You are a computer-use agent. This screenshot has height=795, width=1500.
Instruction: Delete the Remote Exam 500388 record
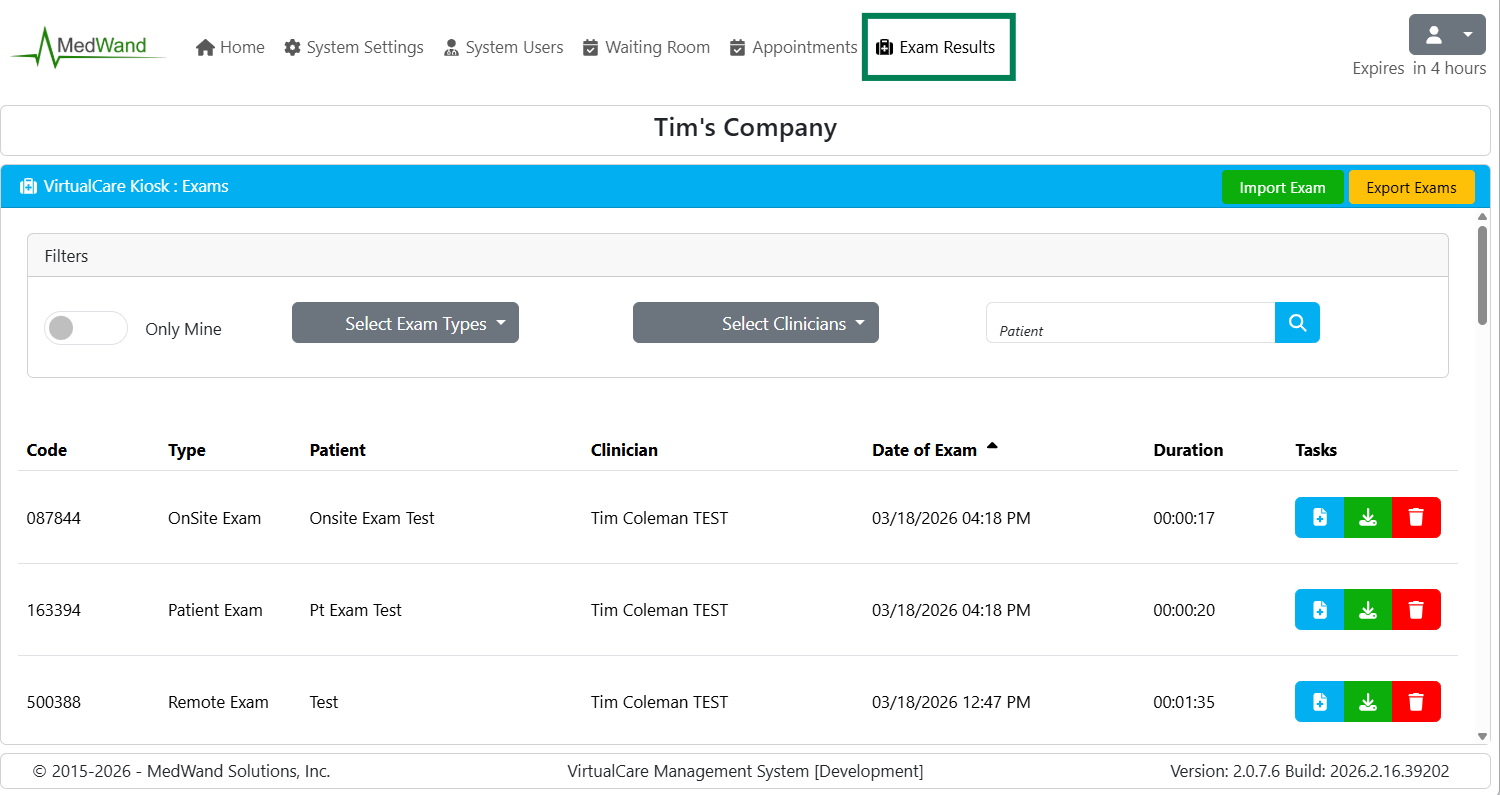coord(1416,702)
